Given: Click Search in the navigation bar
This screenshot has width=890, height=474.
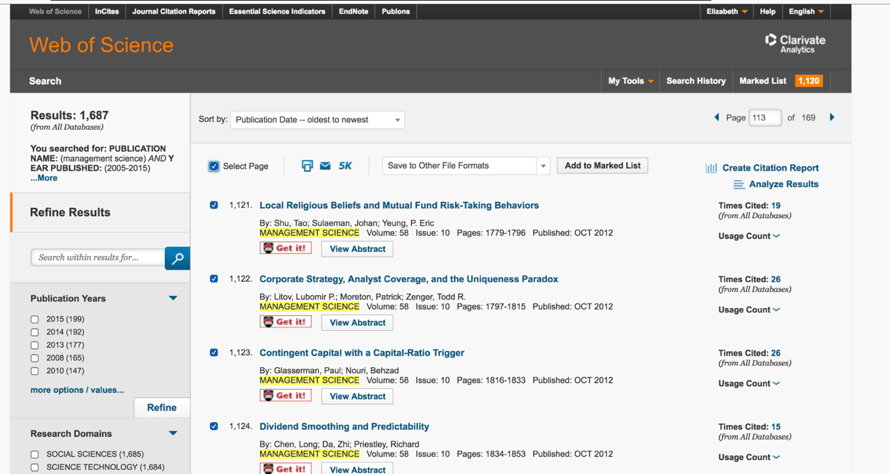Looking at the screenshot, I should (45, 81).
